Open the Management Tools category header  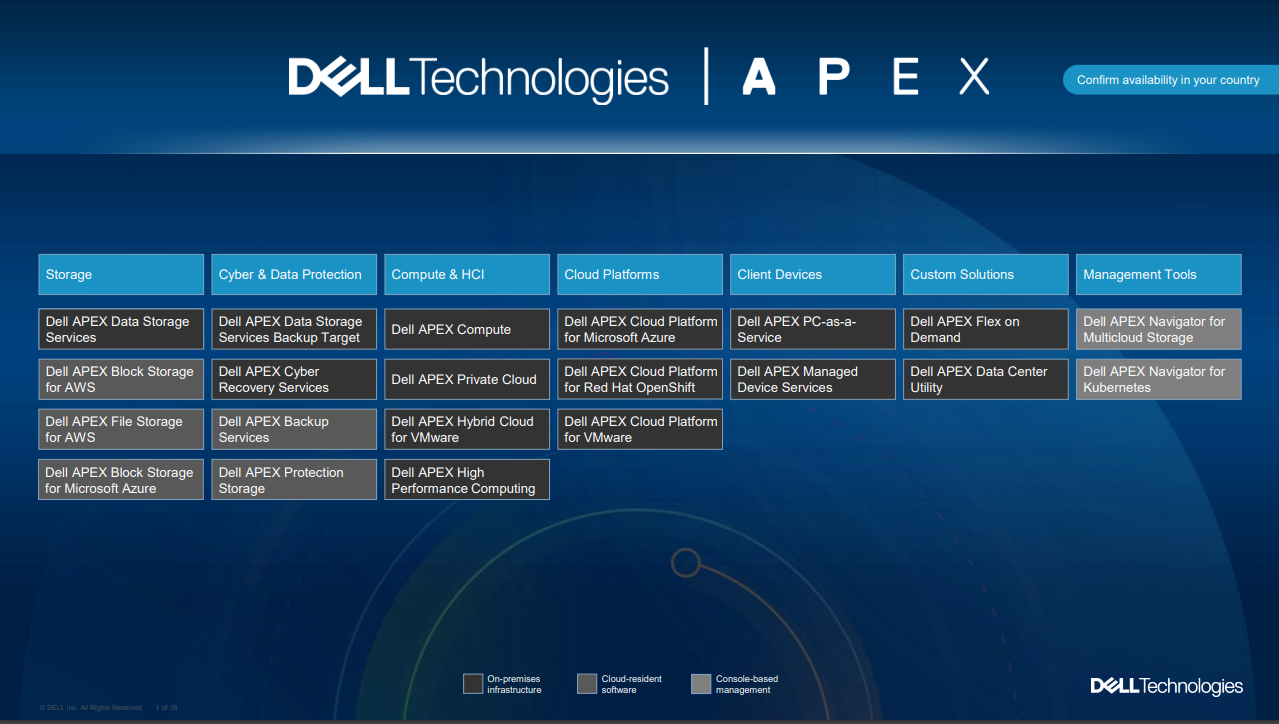point(1158,274)
